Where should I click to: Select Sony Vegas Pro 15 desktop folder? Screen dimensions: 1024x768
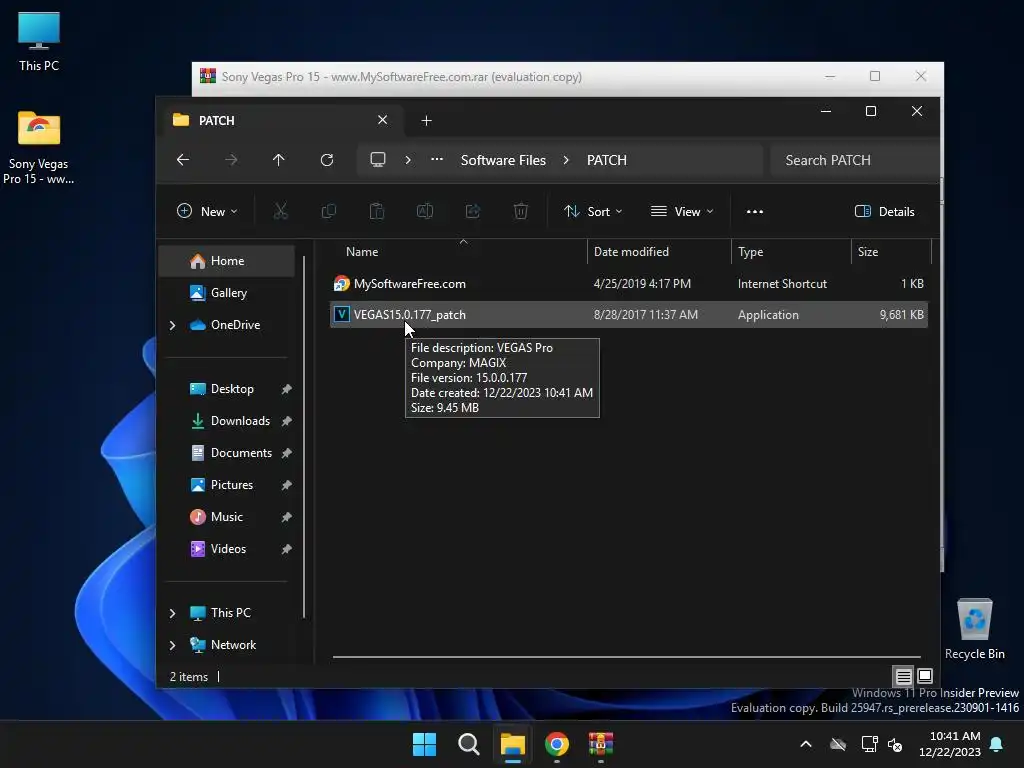(39, 148)
